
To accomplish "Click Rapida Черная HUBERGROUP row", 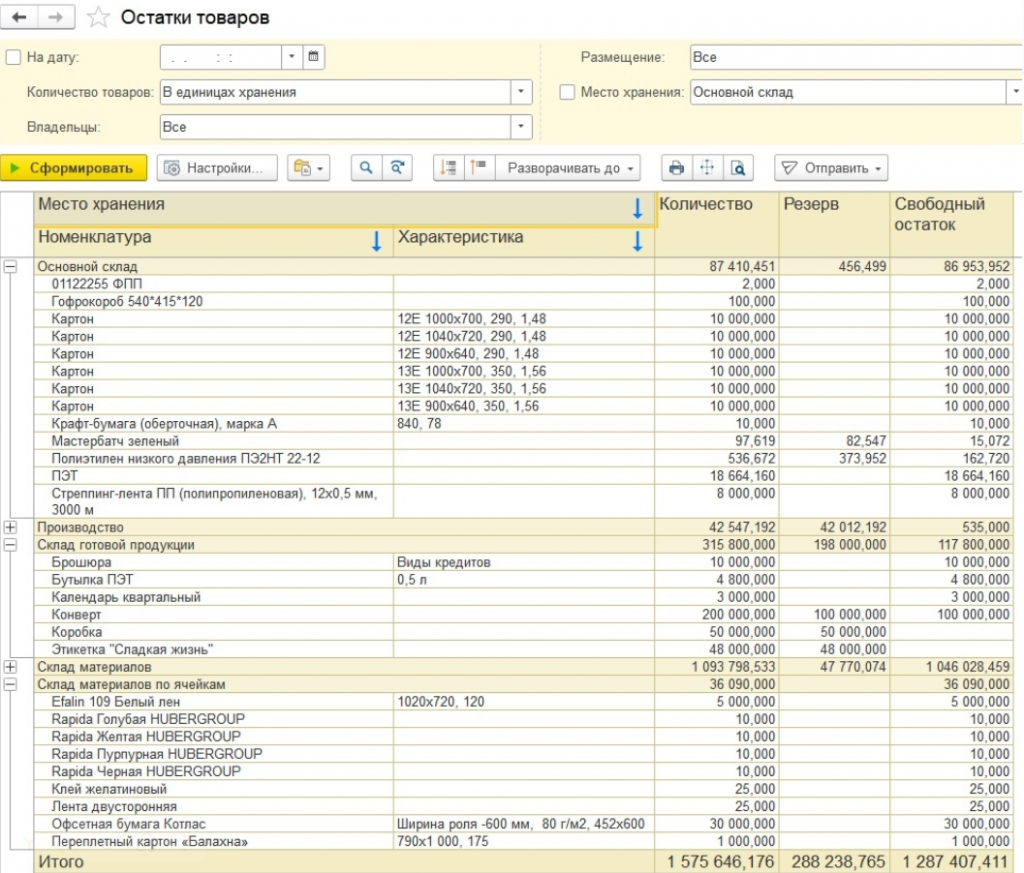I will pos(522,771).
